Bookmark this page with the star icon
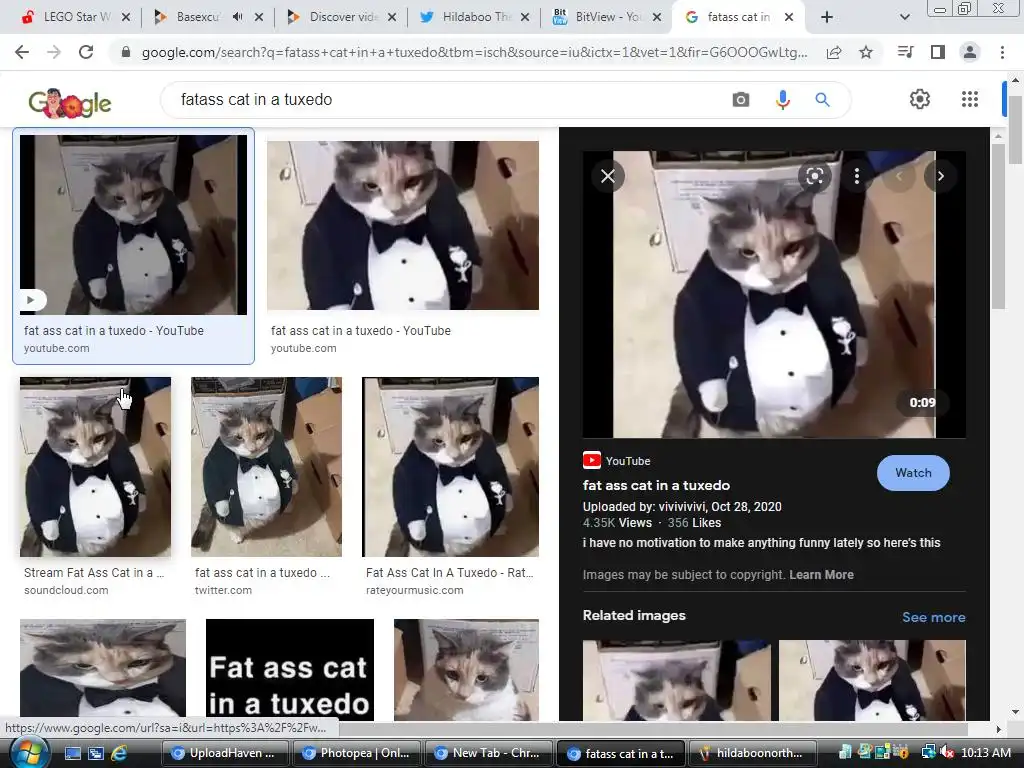 click(x=866, y=52)
